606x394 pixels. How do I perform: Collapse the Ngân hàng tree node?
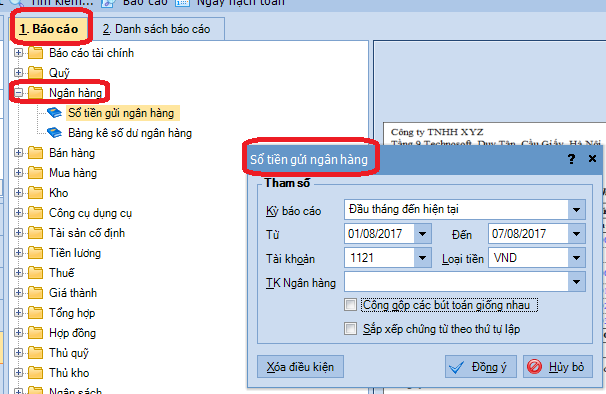18,93
